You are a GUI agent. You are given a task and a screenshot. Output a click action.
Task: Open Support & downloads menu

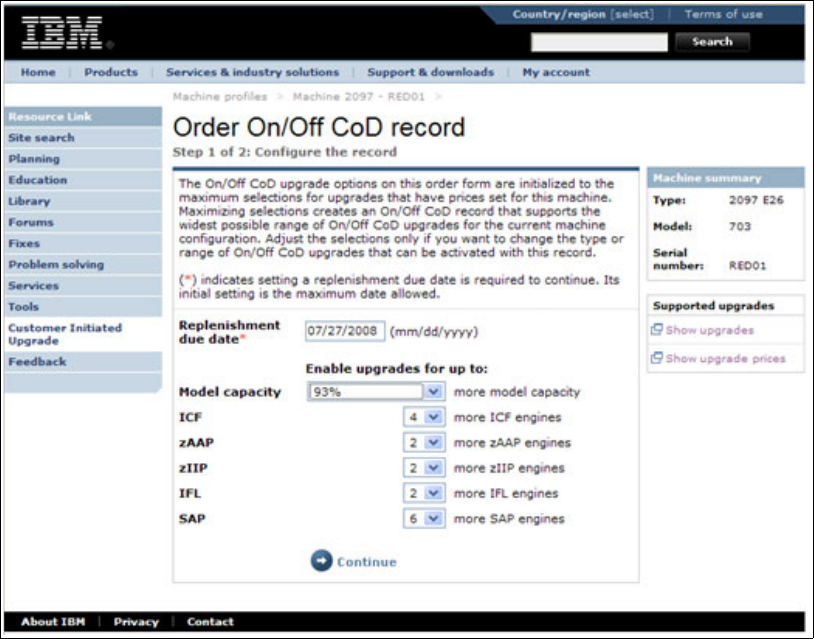[x=430, y=72]
